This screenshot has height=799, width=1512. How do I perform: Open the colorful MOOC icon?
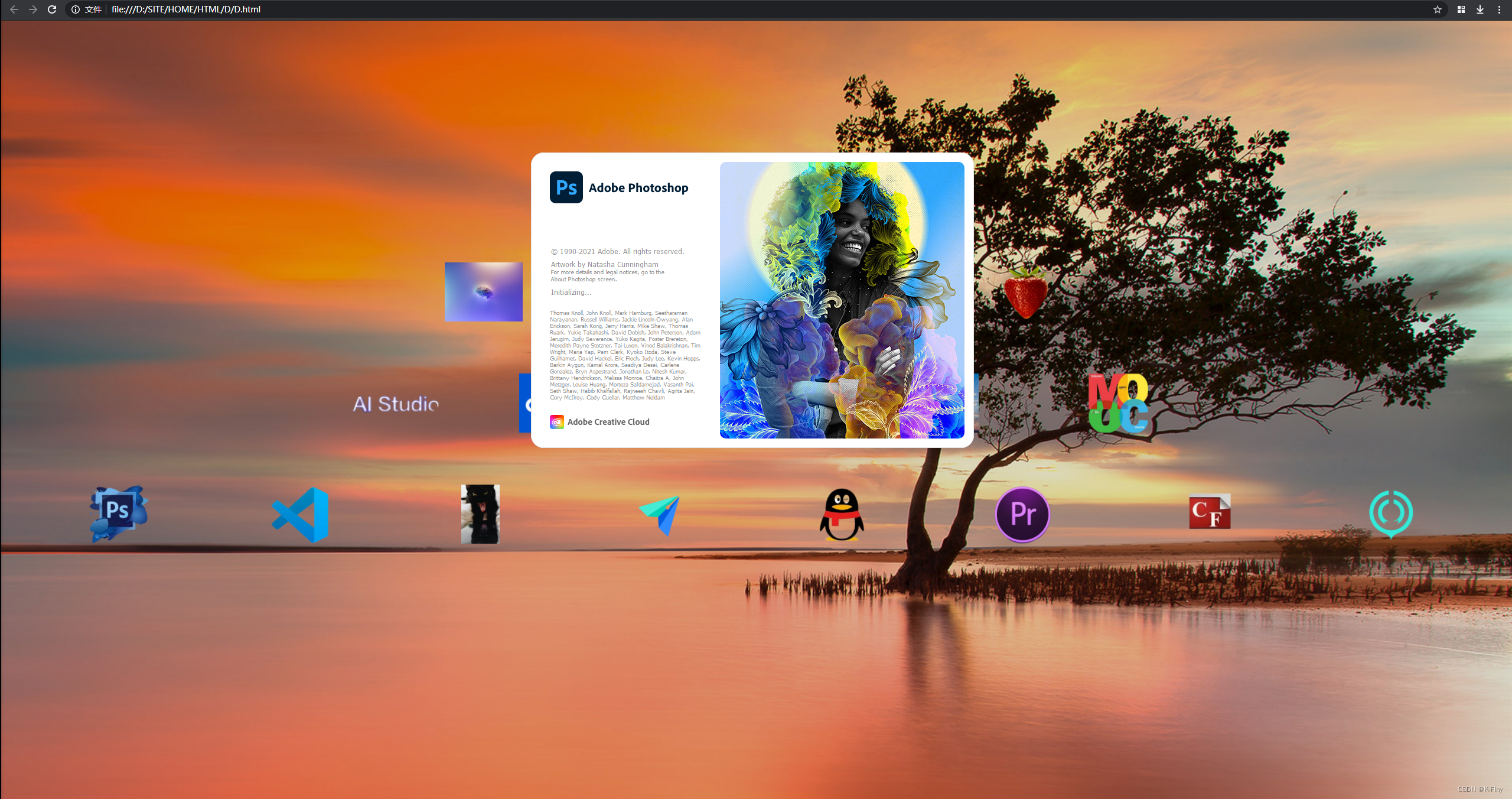coord(1118,403)
